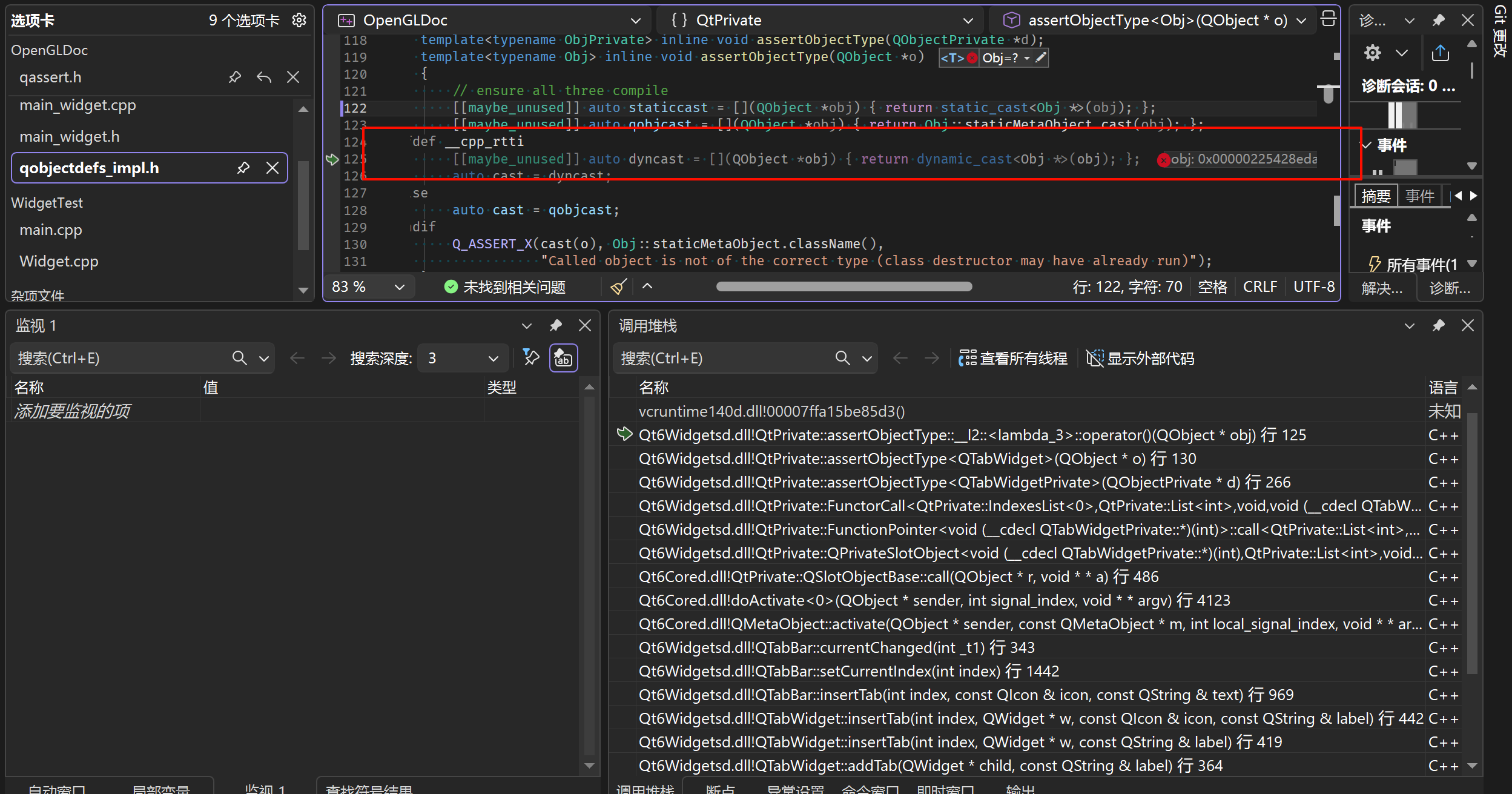
Task: Click the editor horizontal scrollbar
Action: (844, 286)
